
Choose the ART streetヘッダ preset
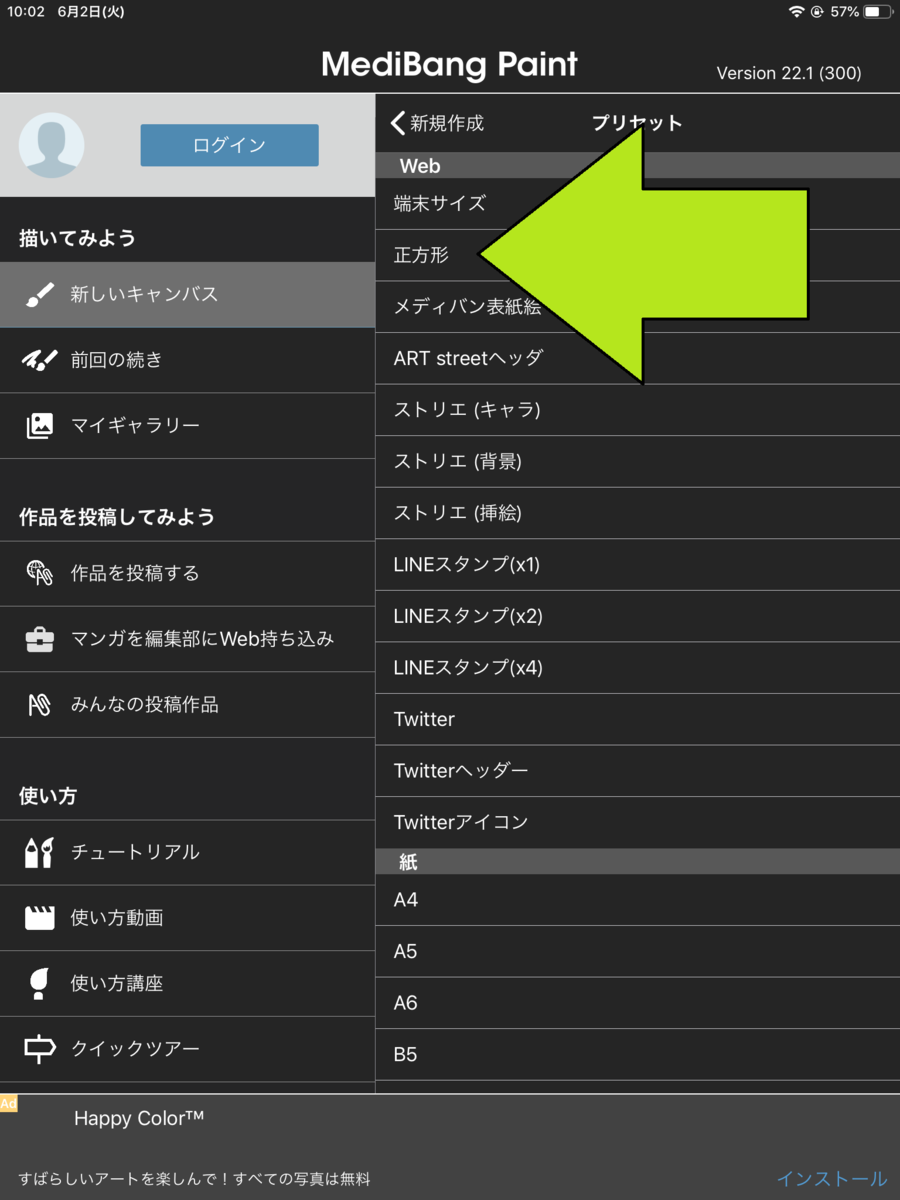click(x=638, y=358)
